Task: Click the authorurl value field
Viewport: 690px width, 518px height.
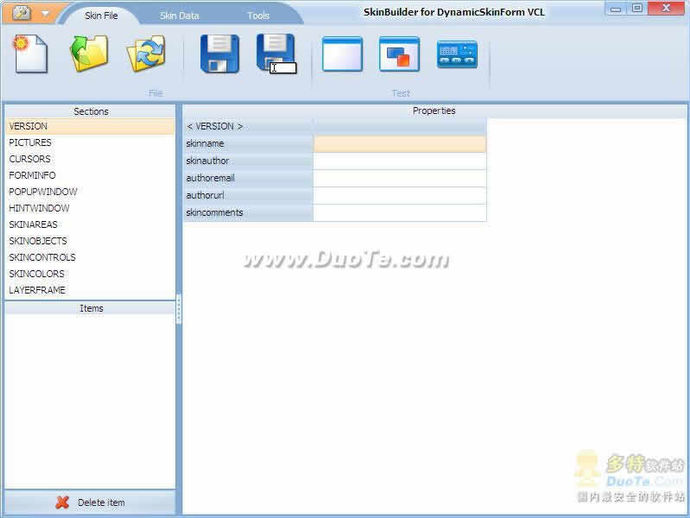Action: tap(400, 195)
